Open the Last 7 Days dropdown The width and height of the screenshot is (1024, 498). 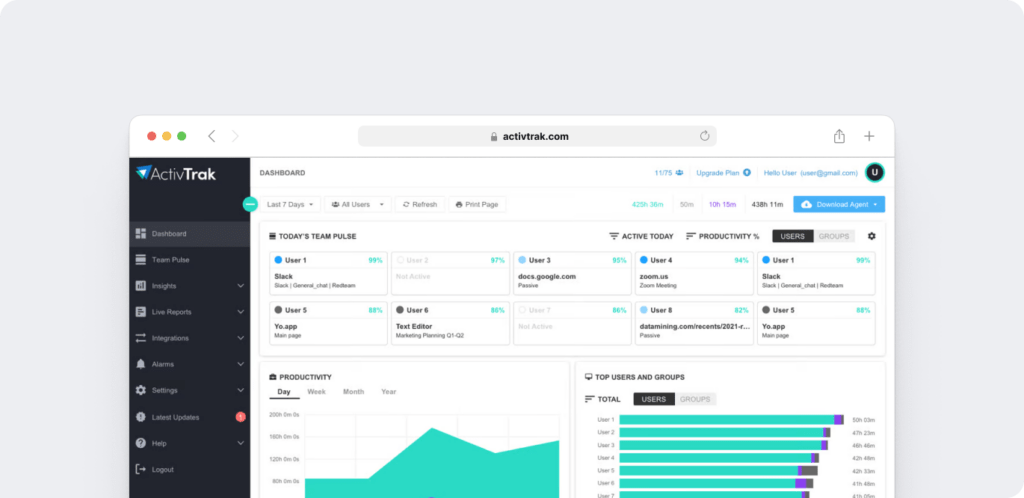[x=291, y=204]
